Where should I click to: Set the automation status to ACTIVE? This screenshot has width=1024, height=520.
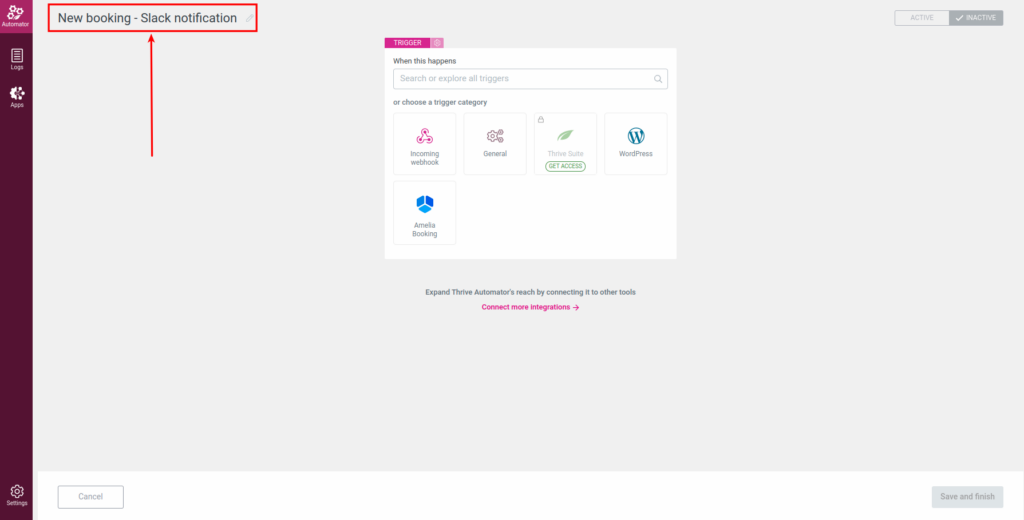pos(921,18)
